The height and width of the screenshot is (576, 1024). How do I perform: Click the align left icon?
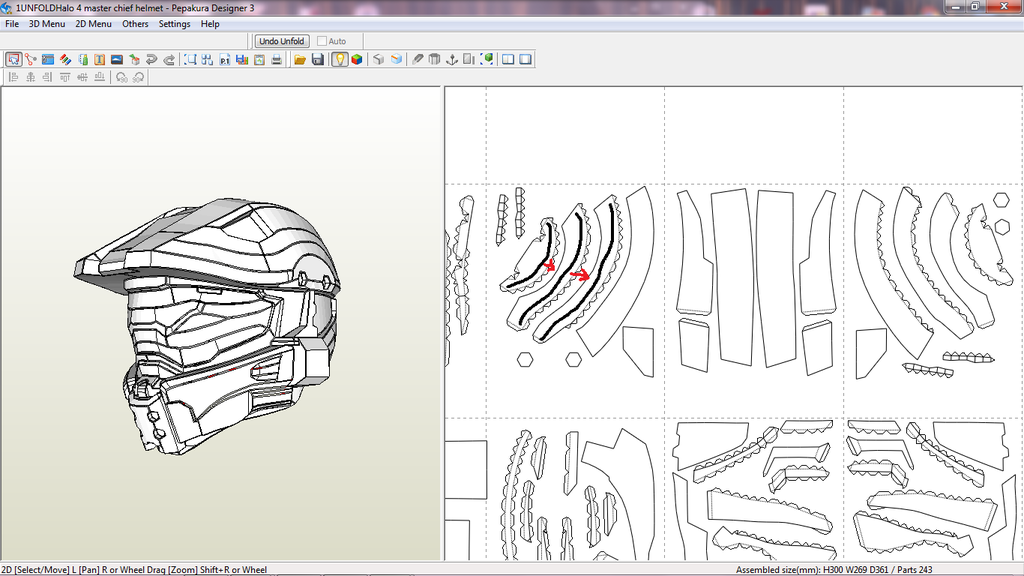point(13,77)
